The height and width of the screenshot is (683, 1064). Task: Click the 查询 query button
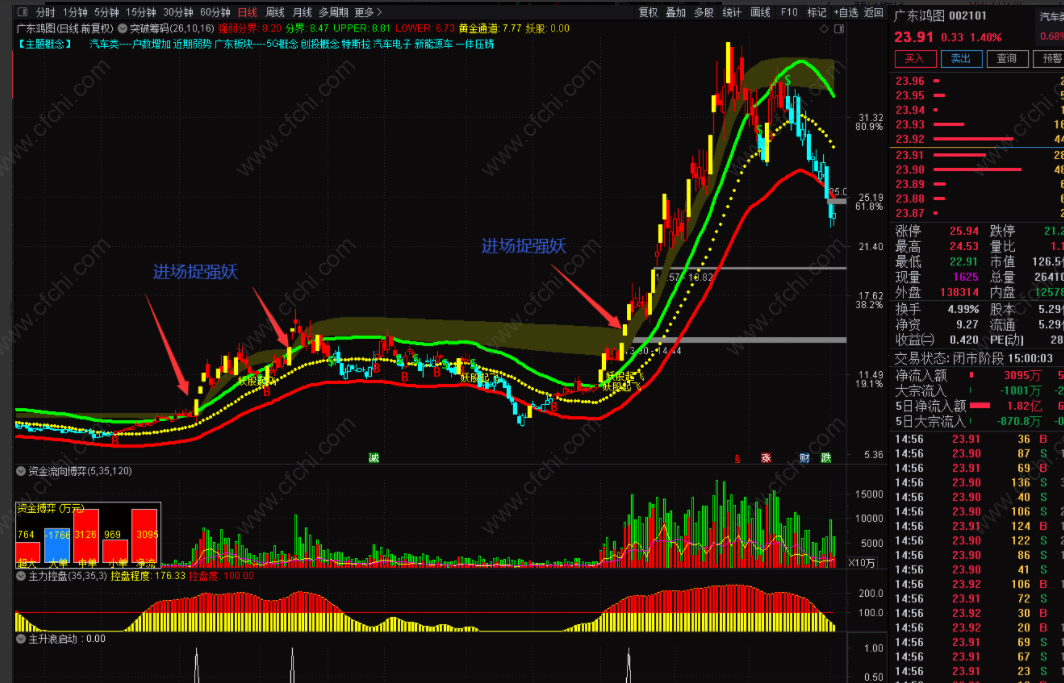click(1006, 59)
